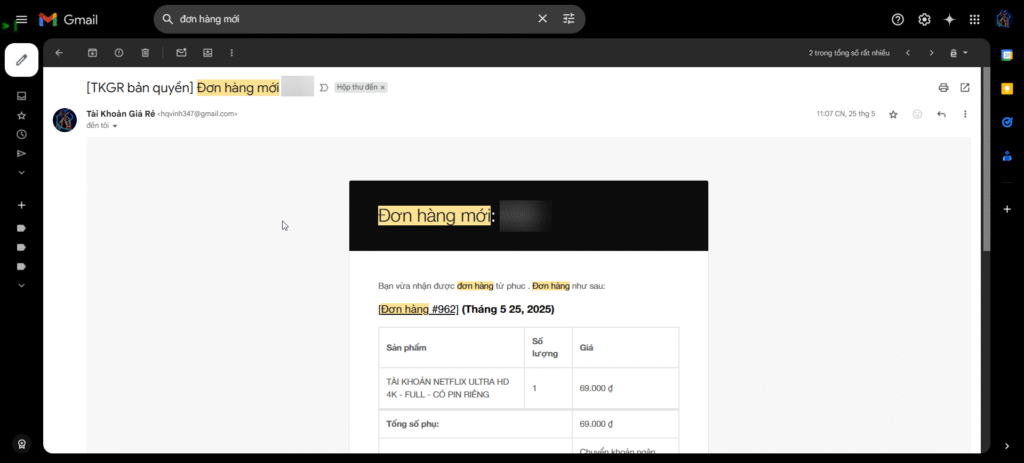Open Google Tasks in the side panel
Screen dimensions: 1024x463
(x=1006, y=121)
